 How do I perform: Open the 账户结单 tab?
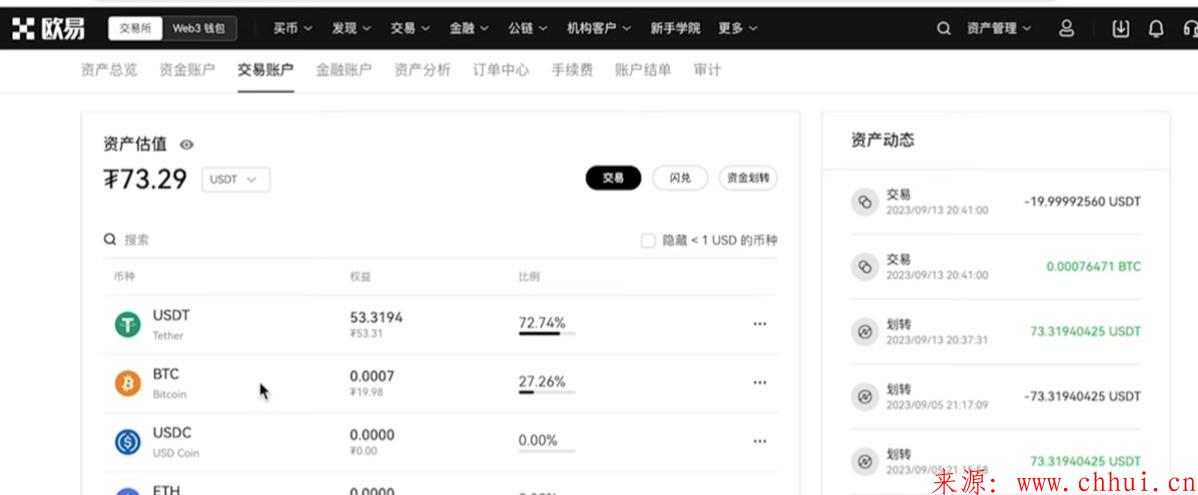coord(643,70)
